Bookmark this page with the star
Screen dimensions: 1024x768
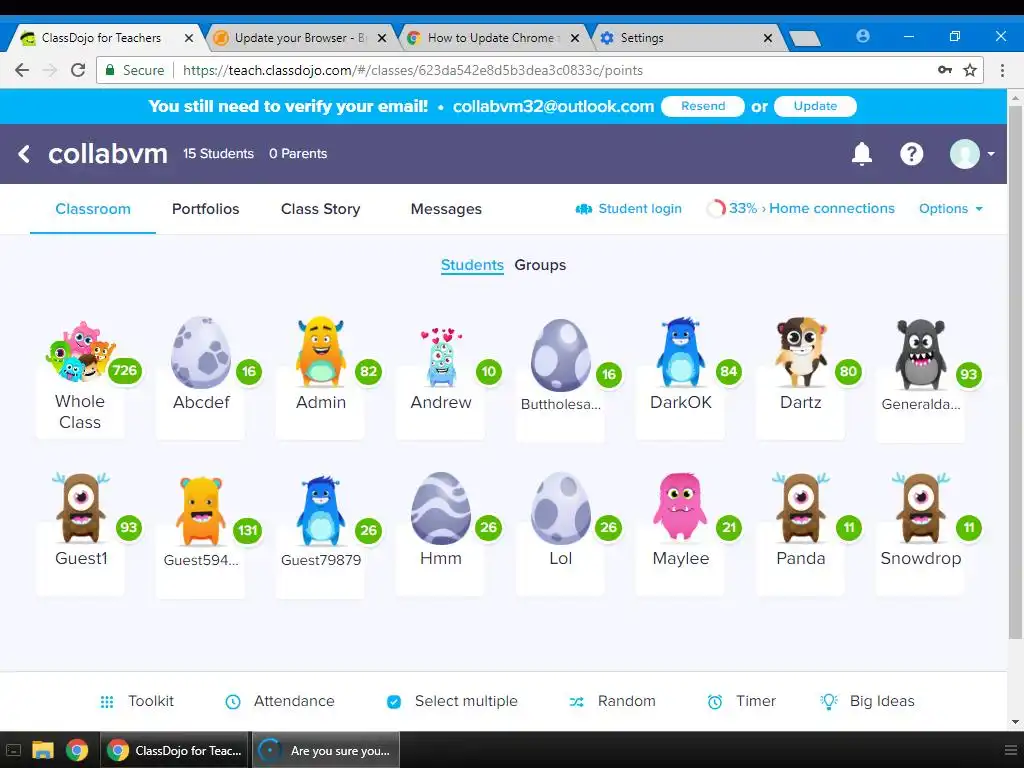pos(970,70)
